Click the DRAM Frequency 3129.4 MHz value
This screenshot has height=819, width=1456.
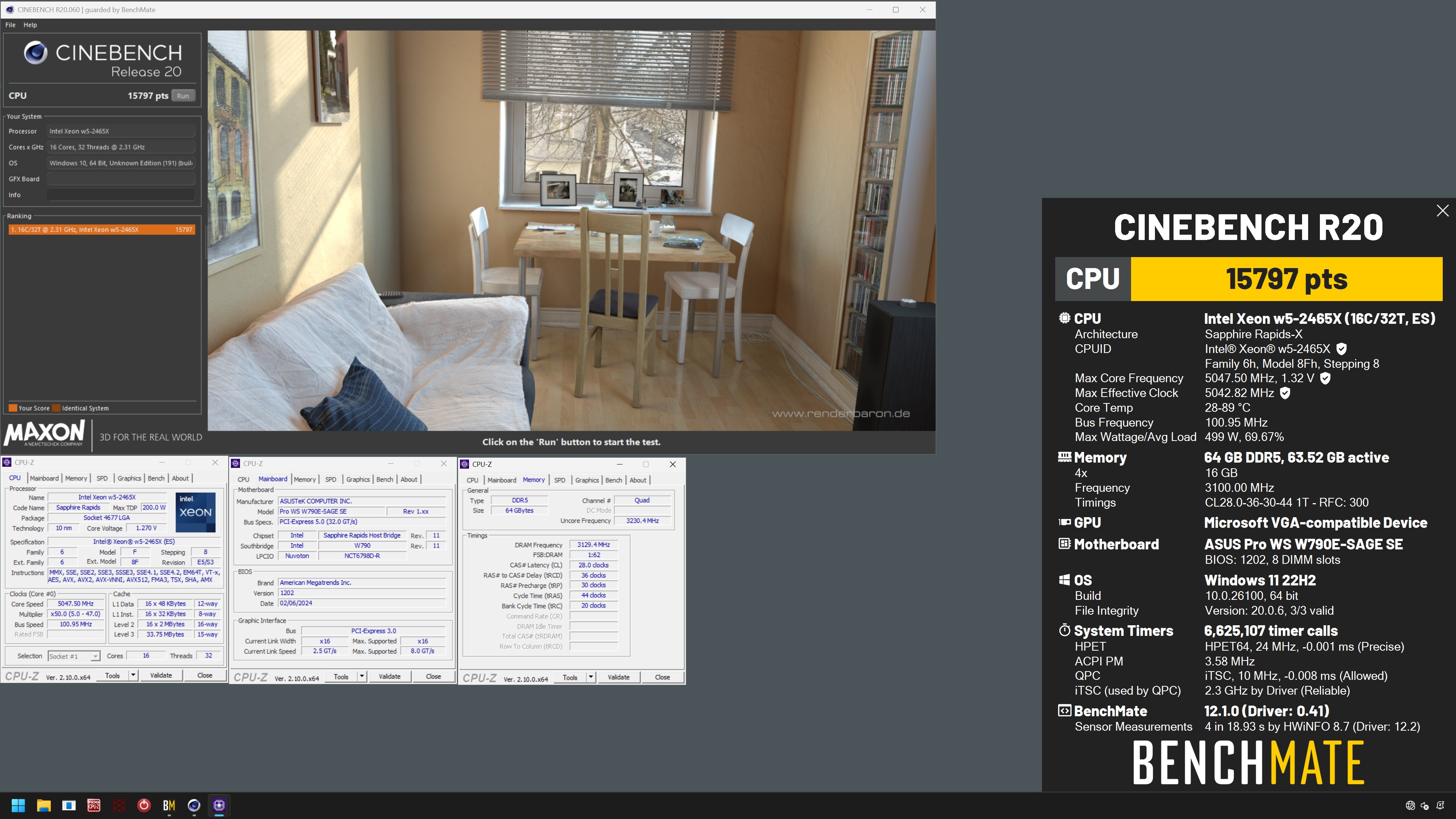(x=593, y=545)
